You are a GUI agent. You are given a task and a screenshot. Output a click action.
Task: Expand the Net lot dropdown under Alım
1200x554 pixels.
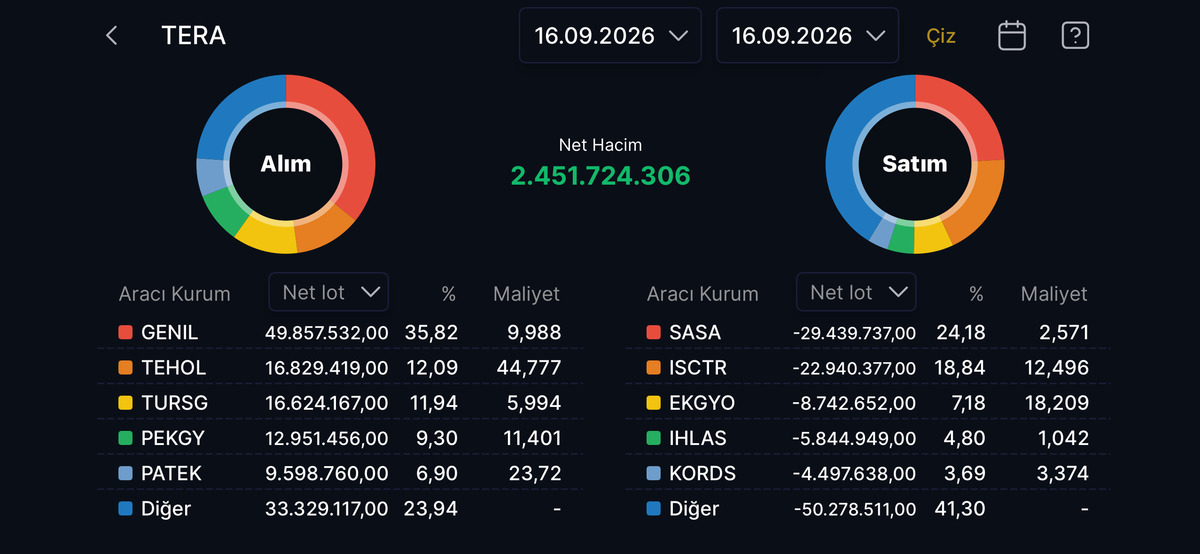329,292
